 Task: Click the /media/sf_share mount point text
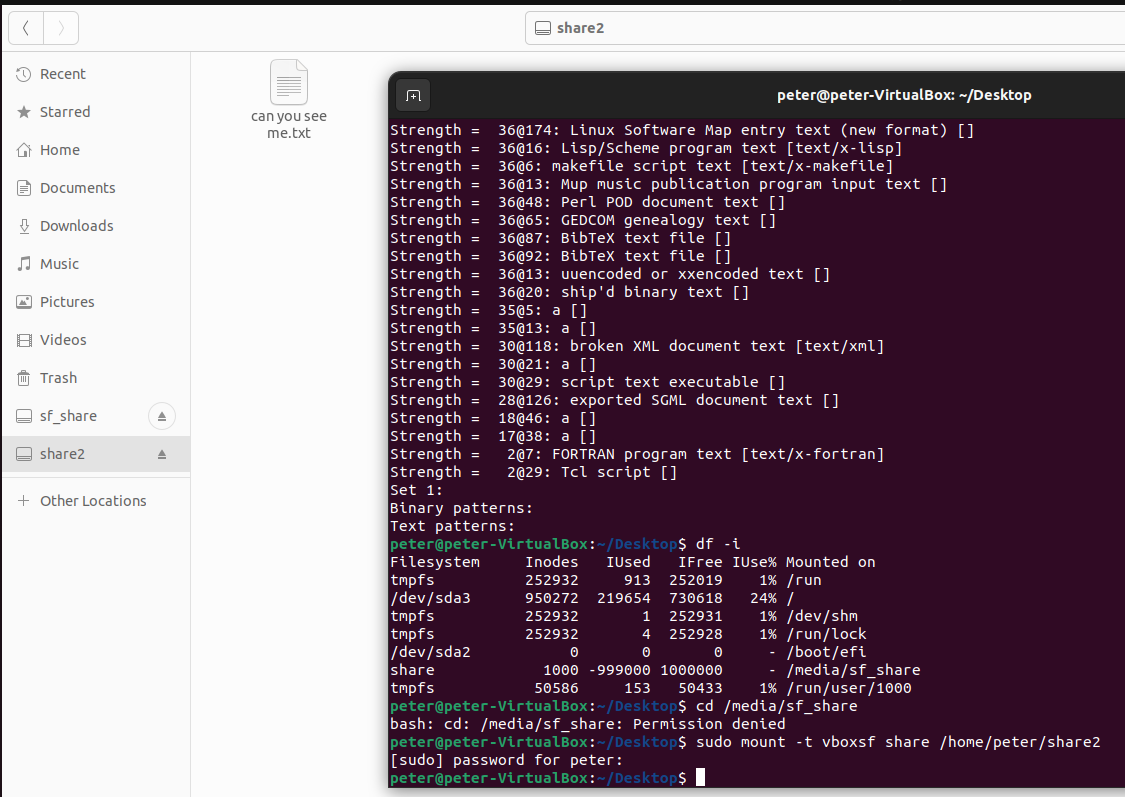[853, 670]
